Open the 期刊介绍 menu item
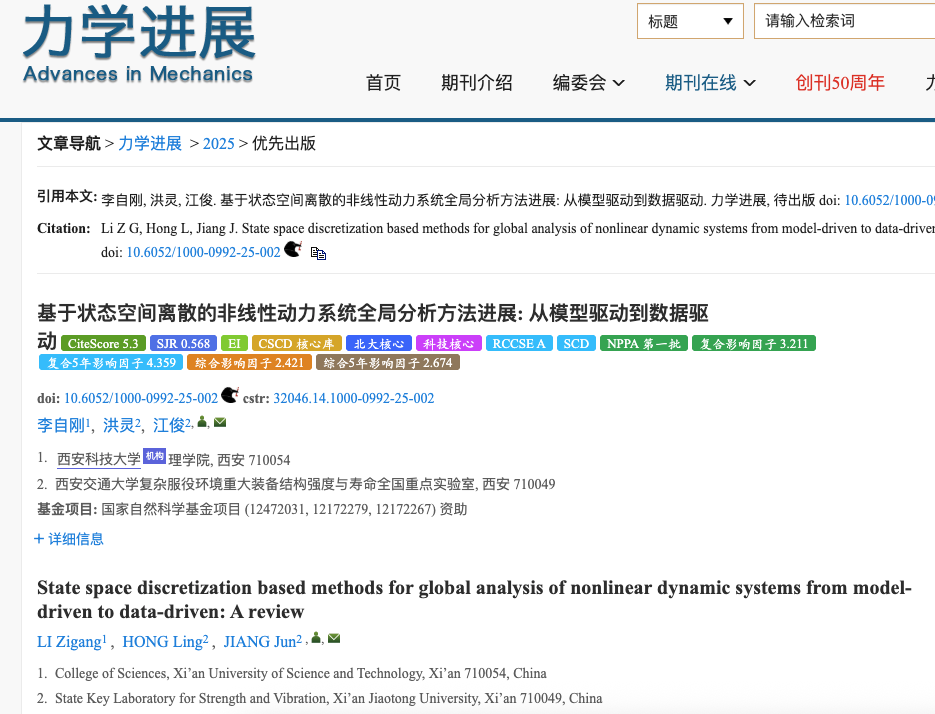The image size is (935, 714). click(477, 83)
